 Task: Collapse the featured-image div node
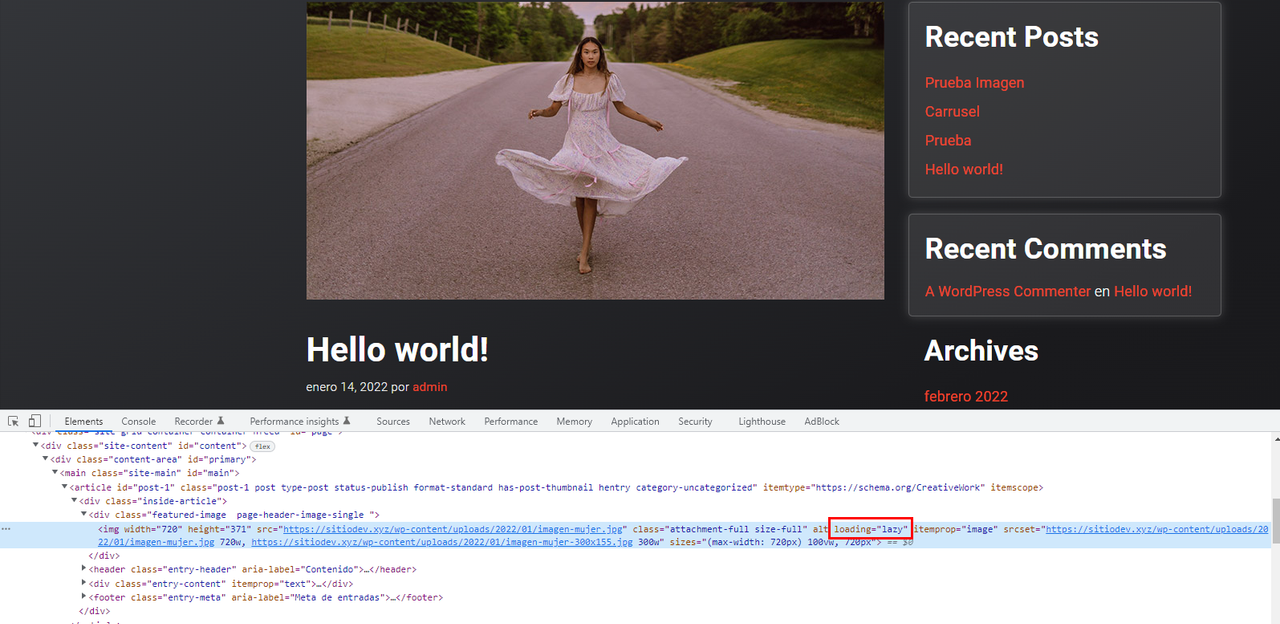[84, 514]
